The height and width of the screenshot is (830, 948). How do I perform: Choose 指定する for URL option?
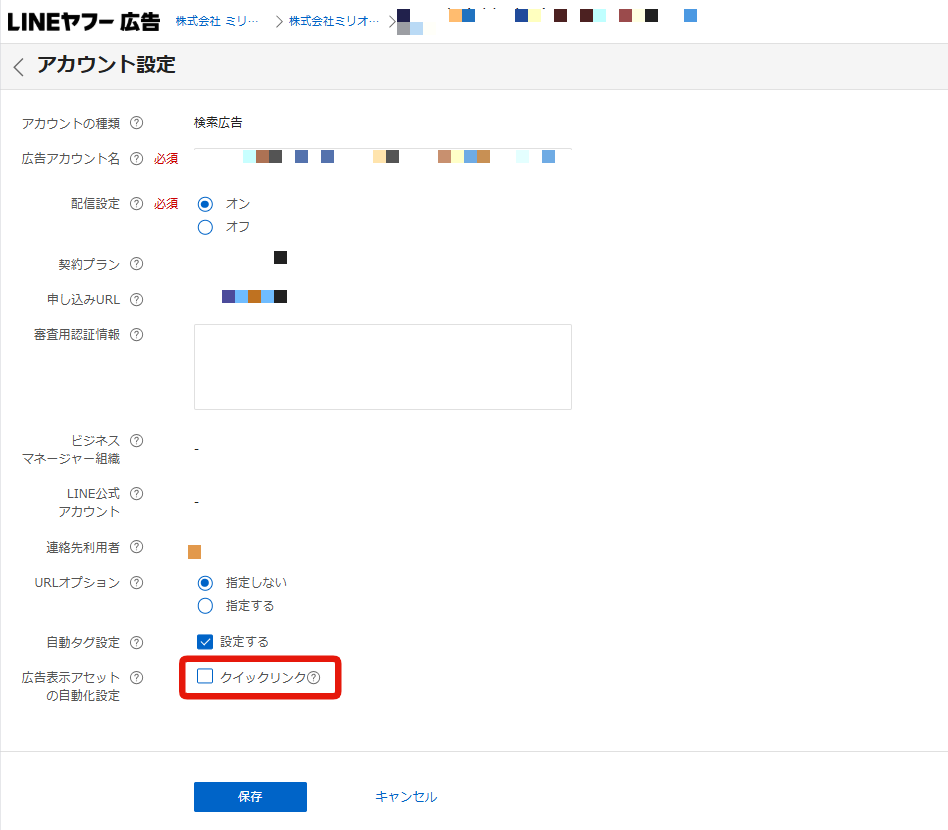click(205, 606)
